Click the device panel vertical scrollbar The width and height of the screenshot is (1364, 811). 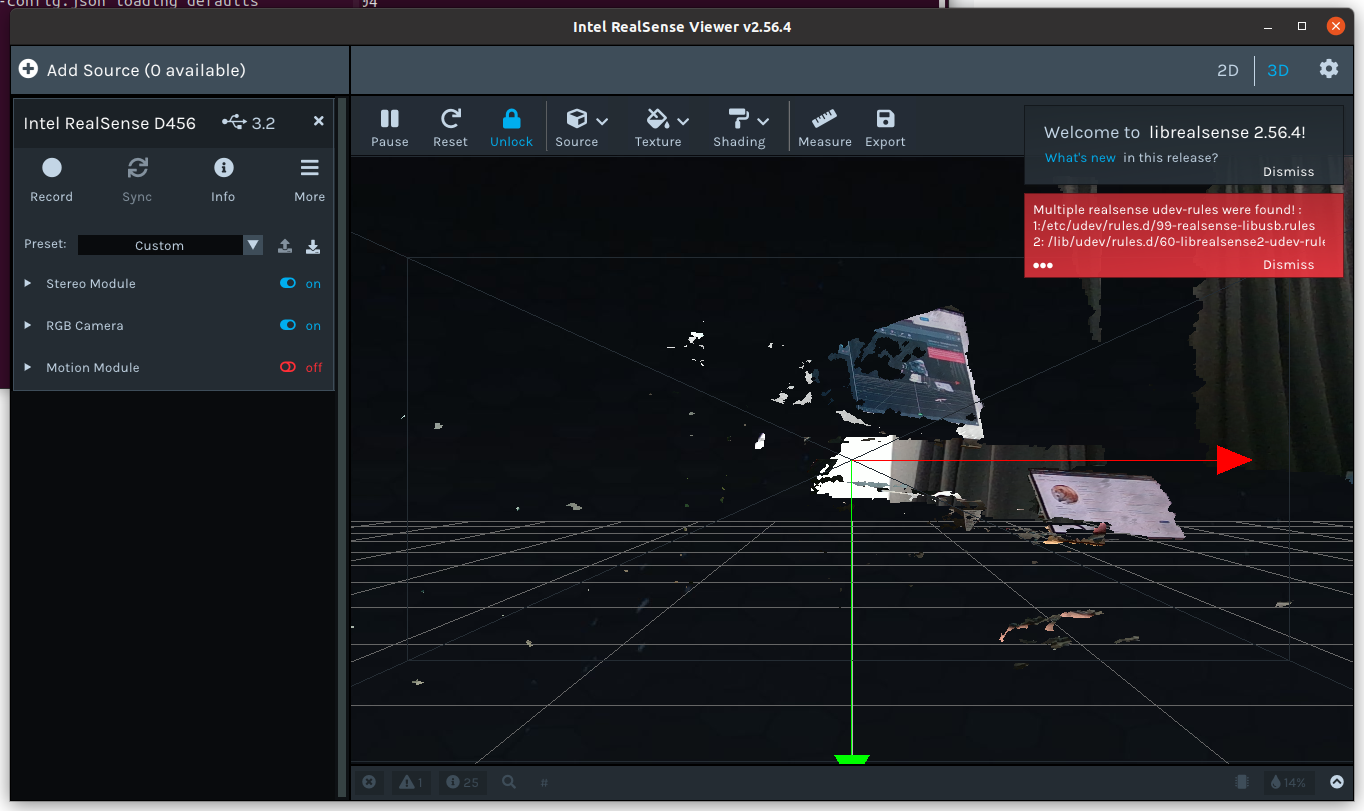[343, 447]
